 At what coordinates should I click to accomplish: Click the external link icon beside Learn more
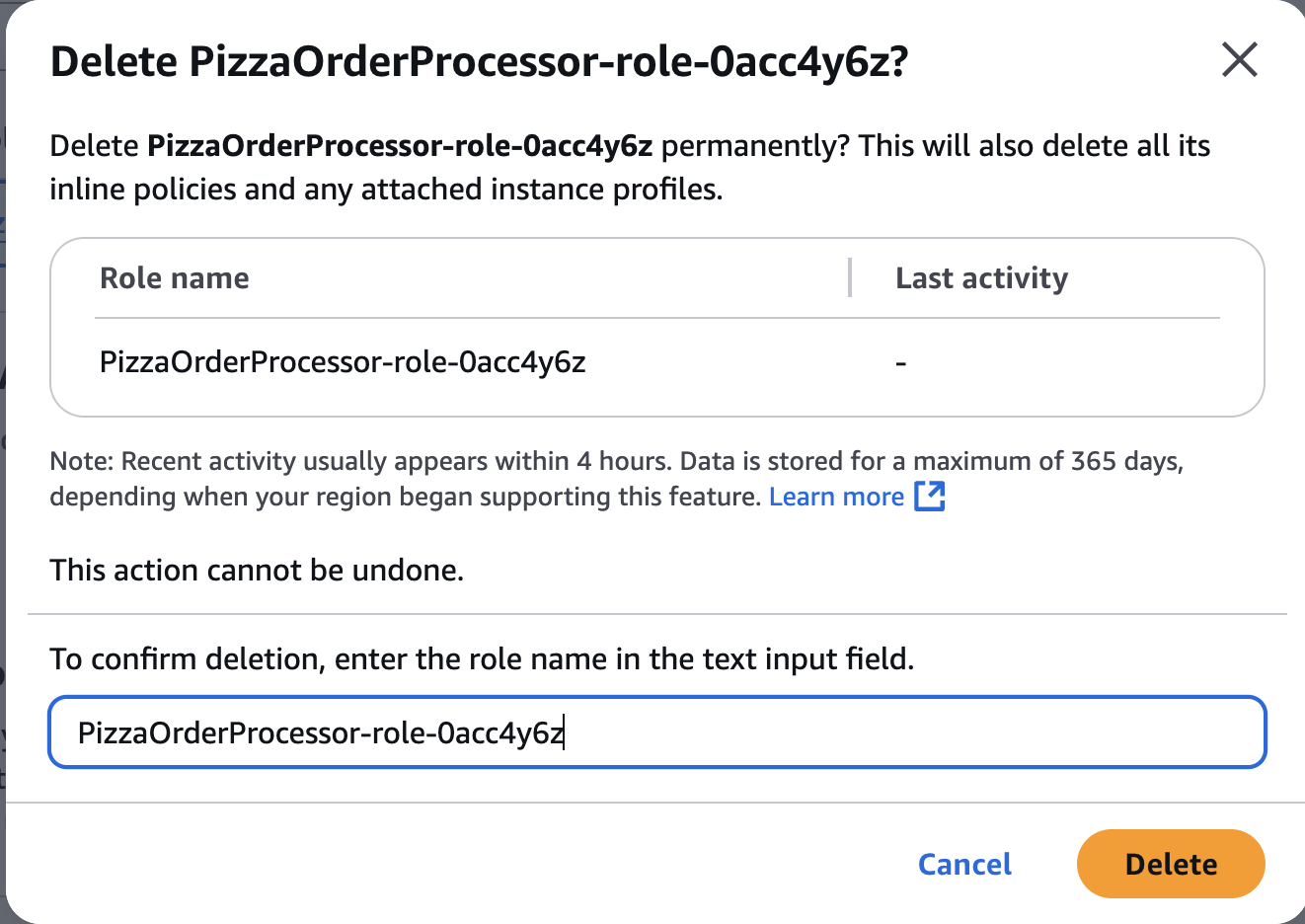click(929, 497)
